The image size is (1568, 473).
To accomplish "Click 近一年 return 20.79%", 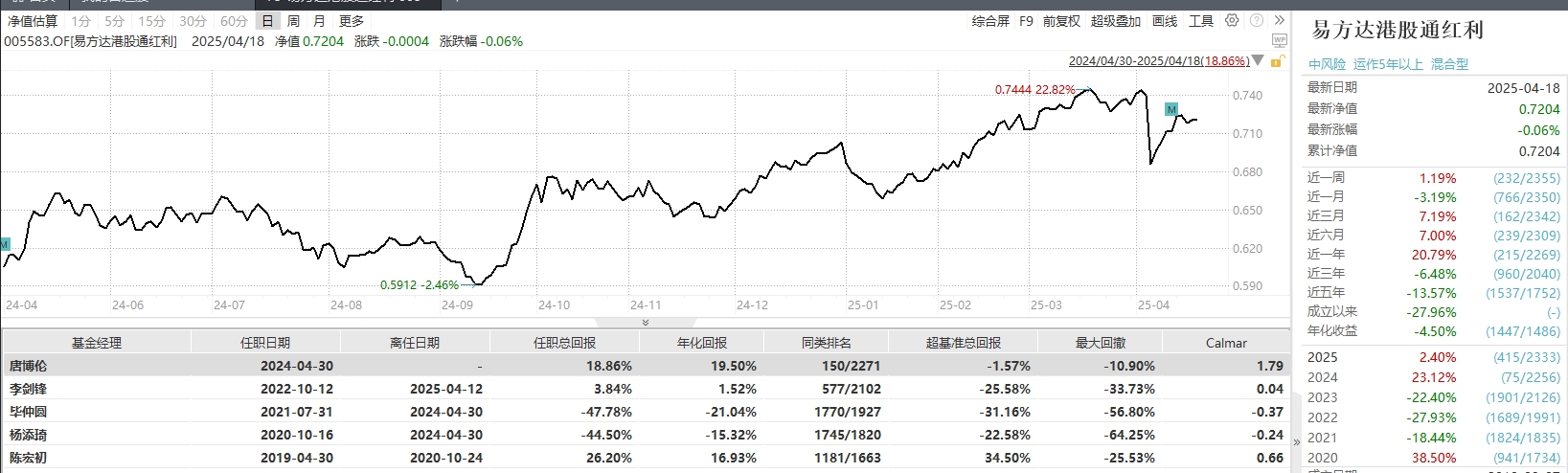I will [x=1433, y=255].
